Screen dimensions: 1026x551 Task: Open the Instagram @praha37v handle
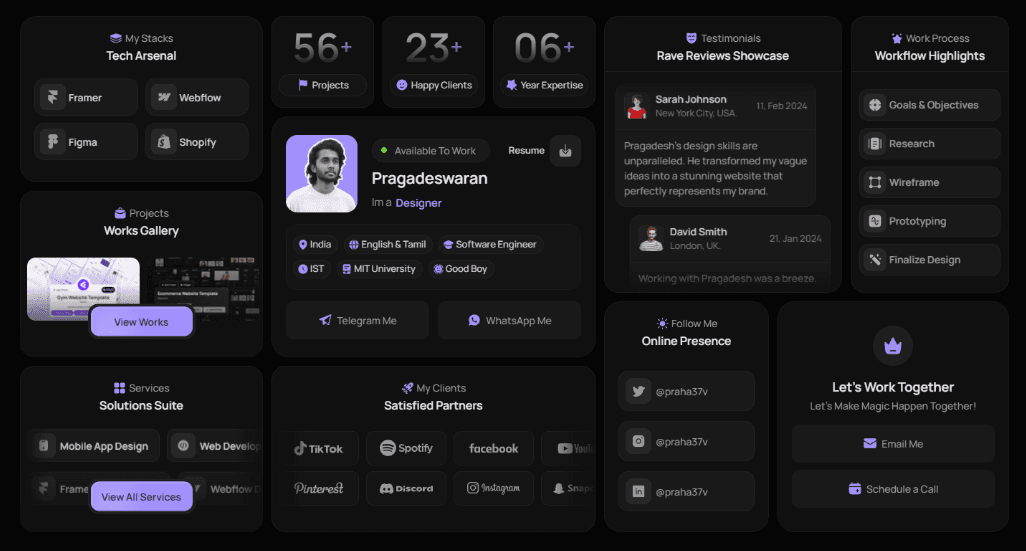686,442
